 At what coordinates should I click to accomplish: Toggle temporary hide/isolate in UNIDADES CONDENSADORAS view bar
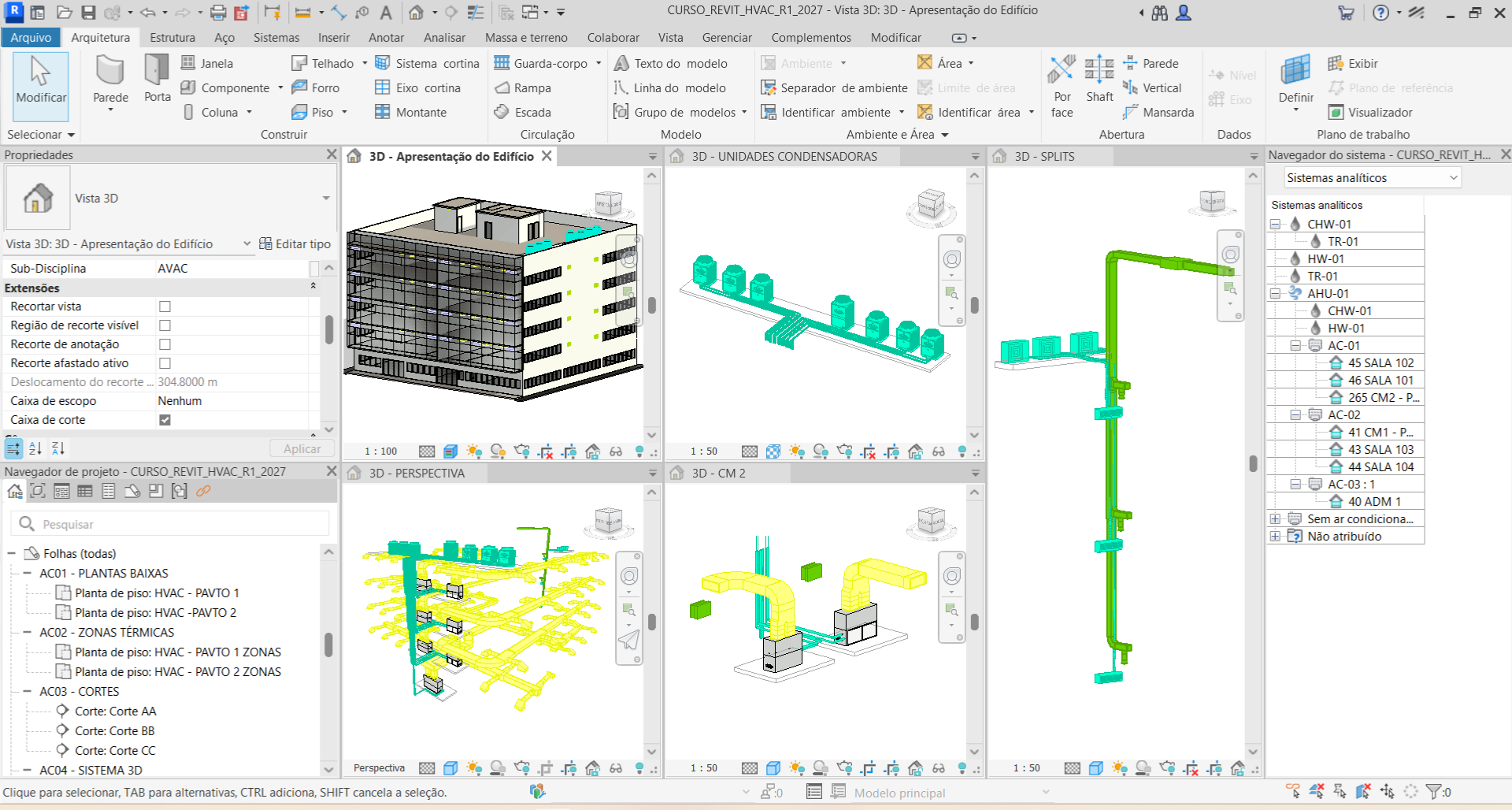(x=938, y=451)
